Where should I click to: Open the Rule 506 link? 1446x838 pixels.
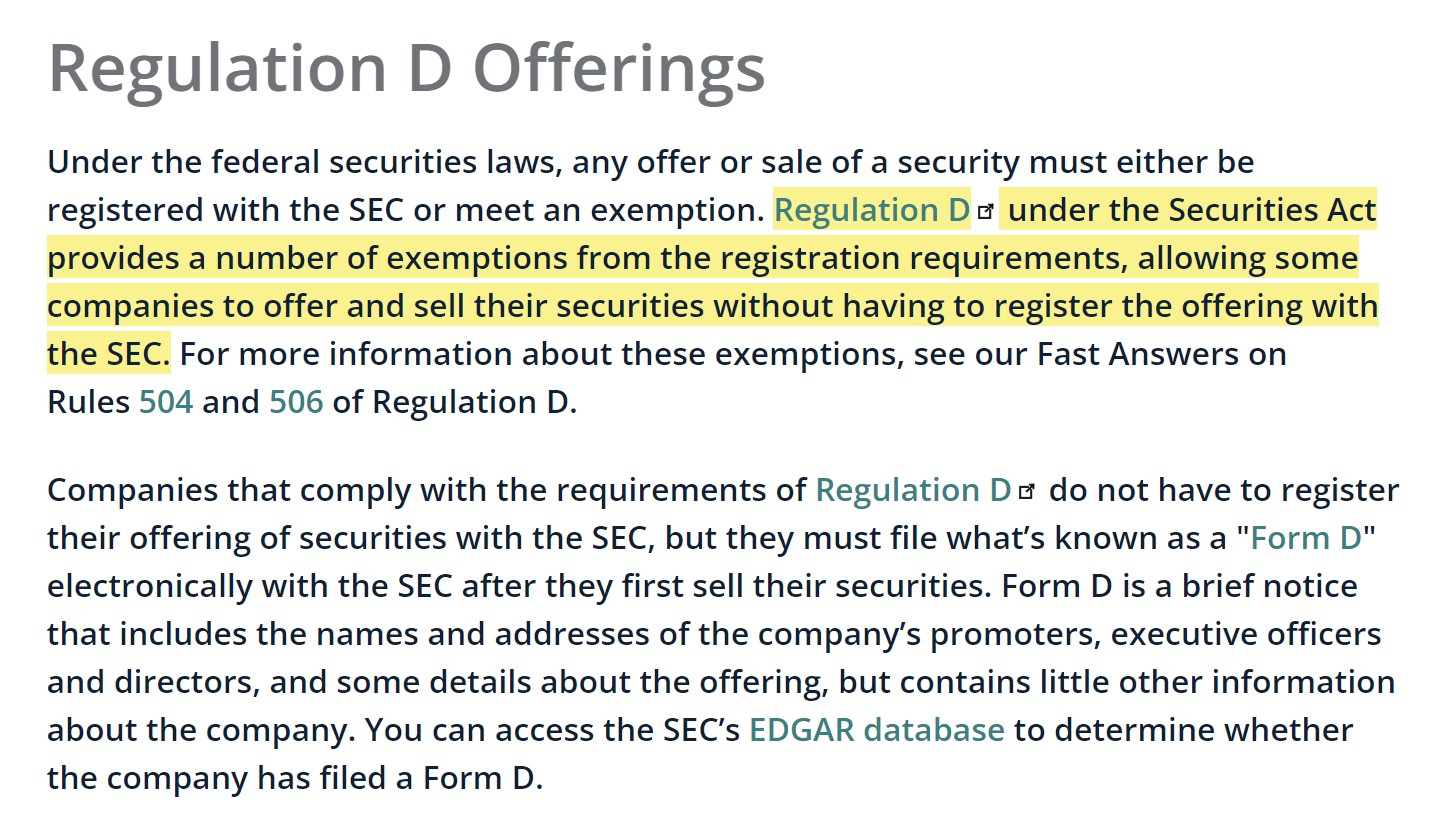pyautogui.click(x=296, y=402)
